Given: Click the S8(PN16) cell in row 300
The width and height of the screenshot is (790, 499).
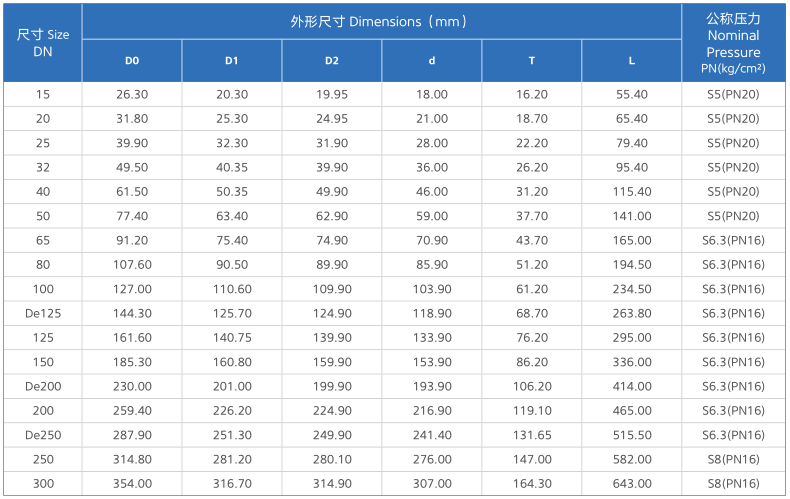Looking at the screenshot, I should (x=734, y=484).
